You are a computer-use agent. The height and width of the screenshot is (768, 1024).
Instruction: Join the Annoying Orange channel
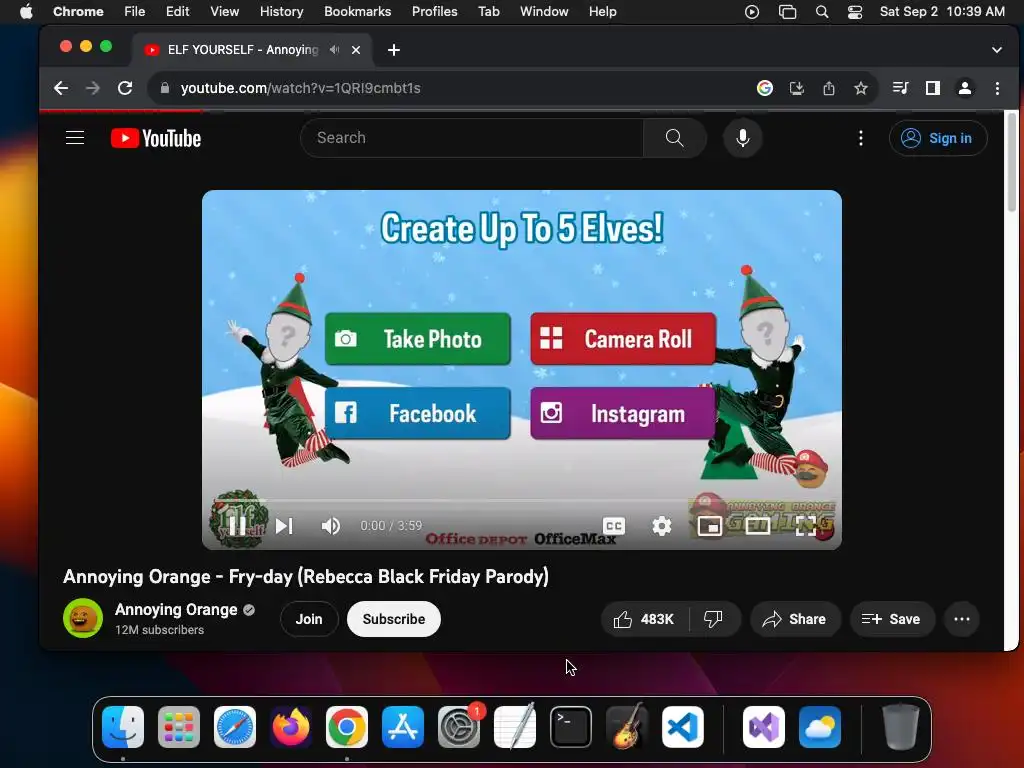(x=309, y=619)
